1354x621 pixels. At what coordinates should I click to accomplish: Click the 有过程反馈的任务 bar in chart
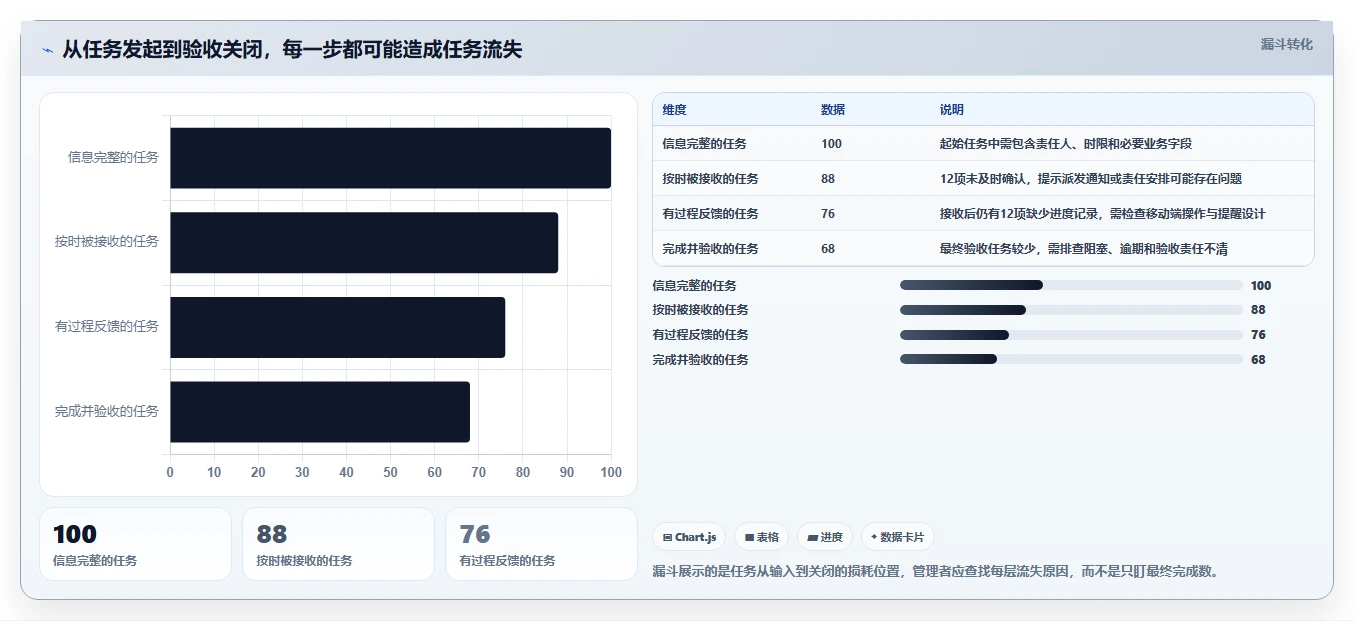click(337, 327)
